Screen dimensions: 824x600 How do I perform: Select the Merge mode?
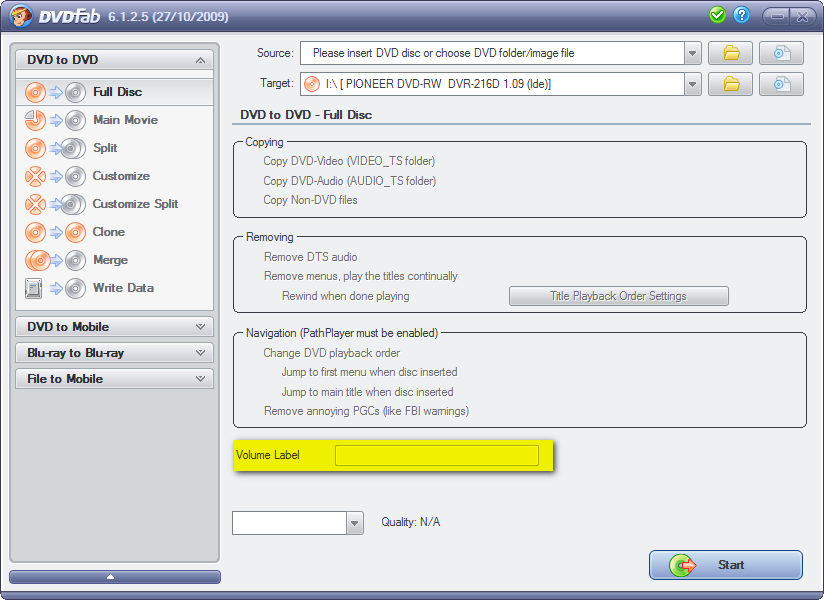pos(115,260)
